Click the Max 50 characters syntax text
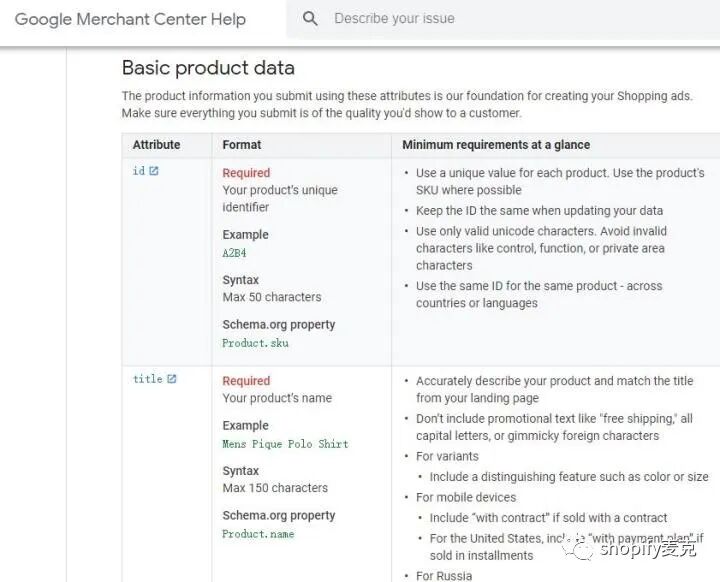 [272, 297]
